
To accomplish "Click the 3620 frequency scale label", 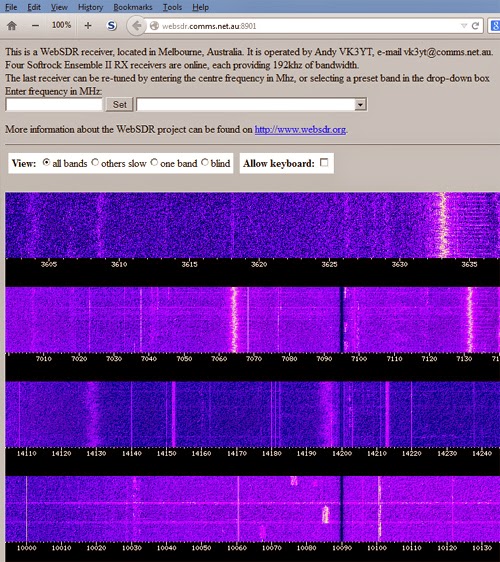I will 259,264.
